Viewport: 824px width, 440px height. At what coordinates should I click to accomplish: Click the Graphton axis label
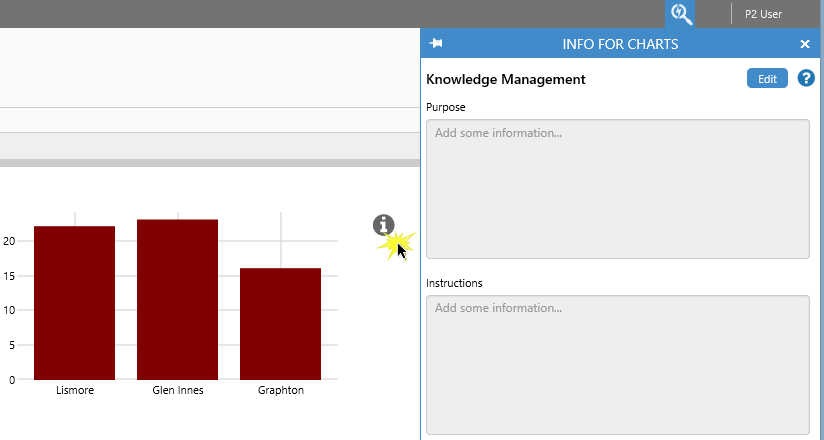[x=281, y=391]
